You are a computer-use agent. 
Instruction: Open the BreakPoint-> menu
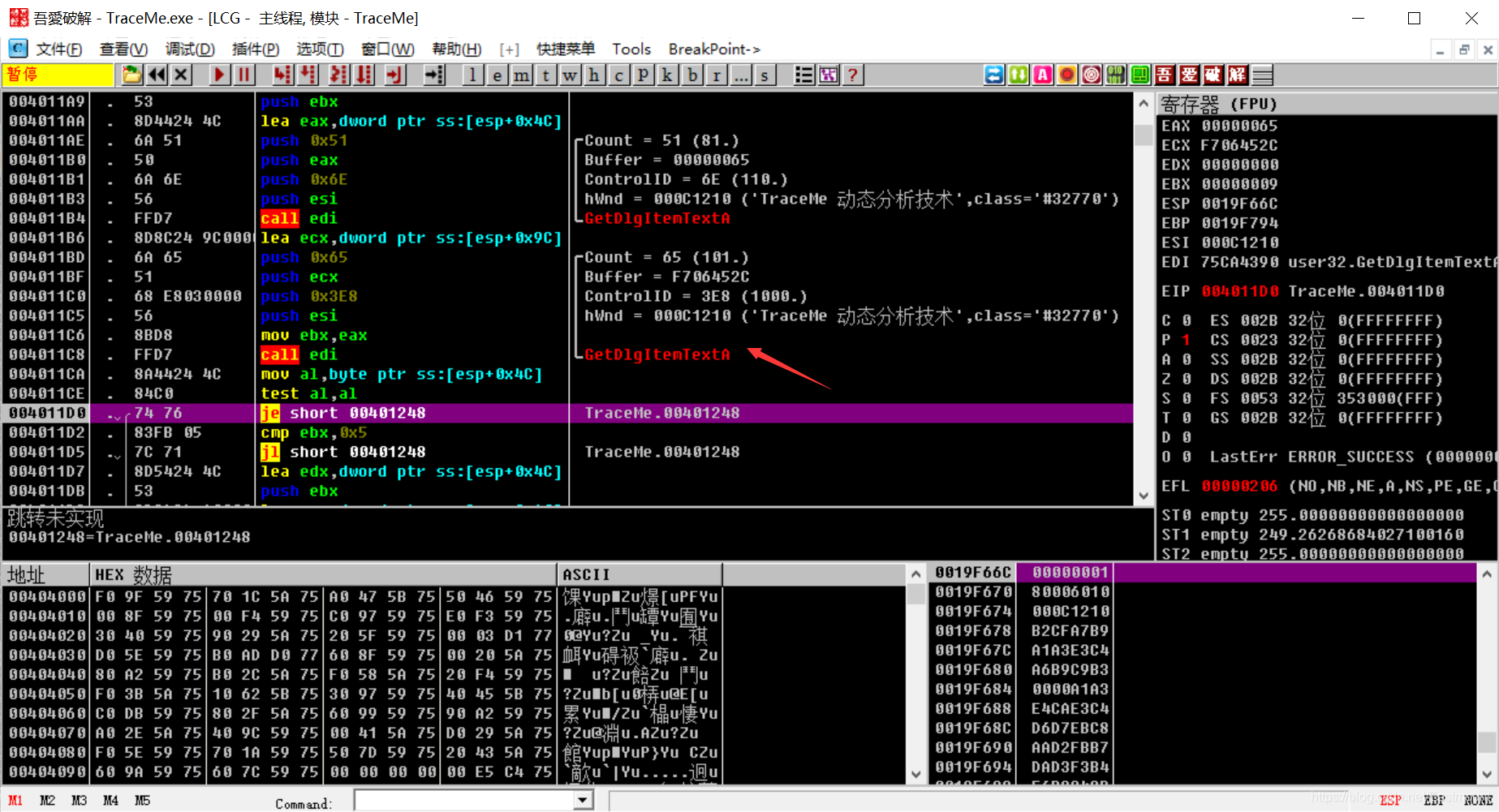pos(714,49)
